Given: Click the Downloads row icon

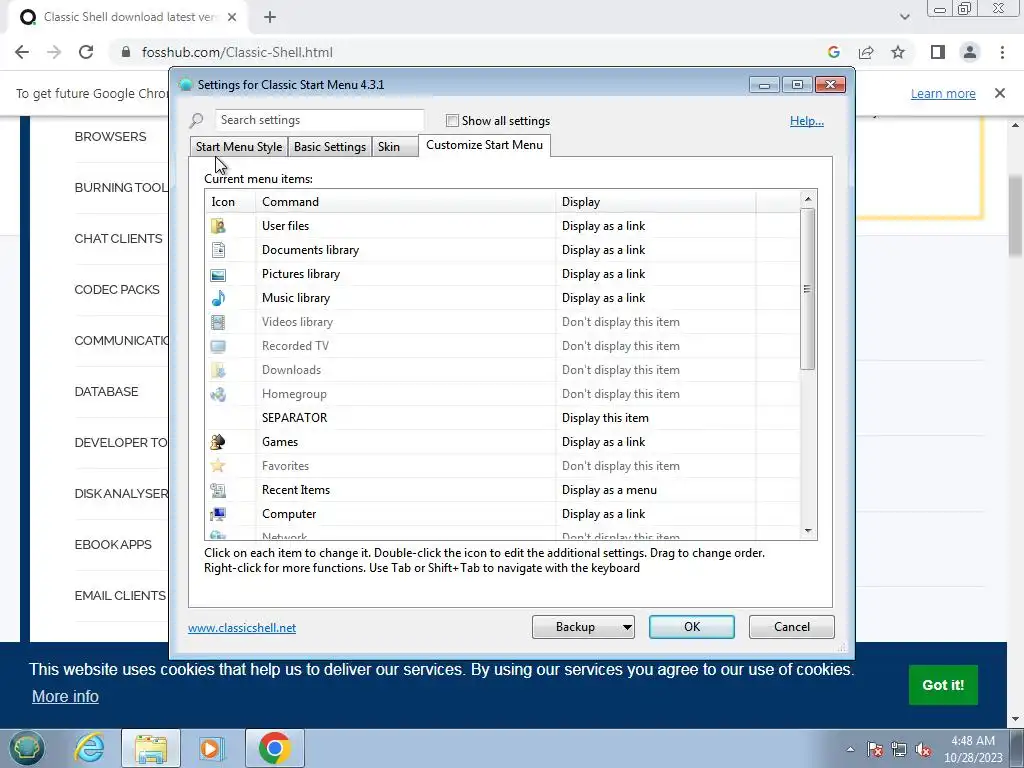Looking at the screenshot, I should point(218,370).
